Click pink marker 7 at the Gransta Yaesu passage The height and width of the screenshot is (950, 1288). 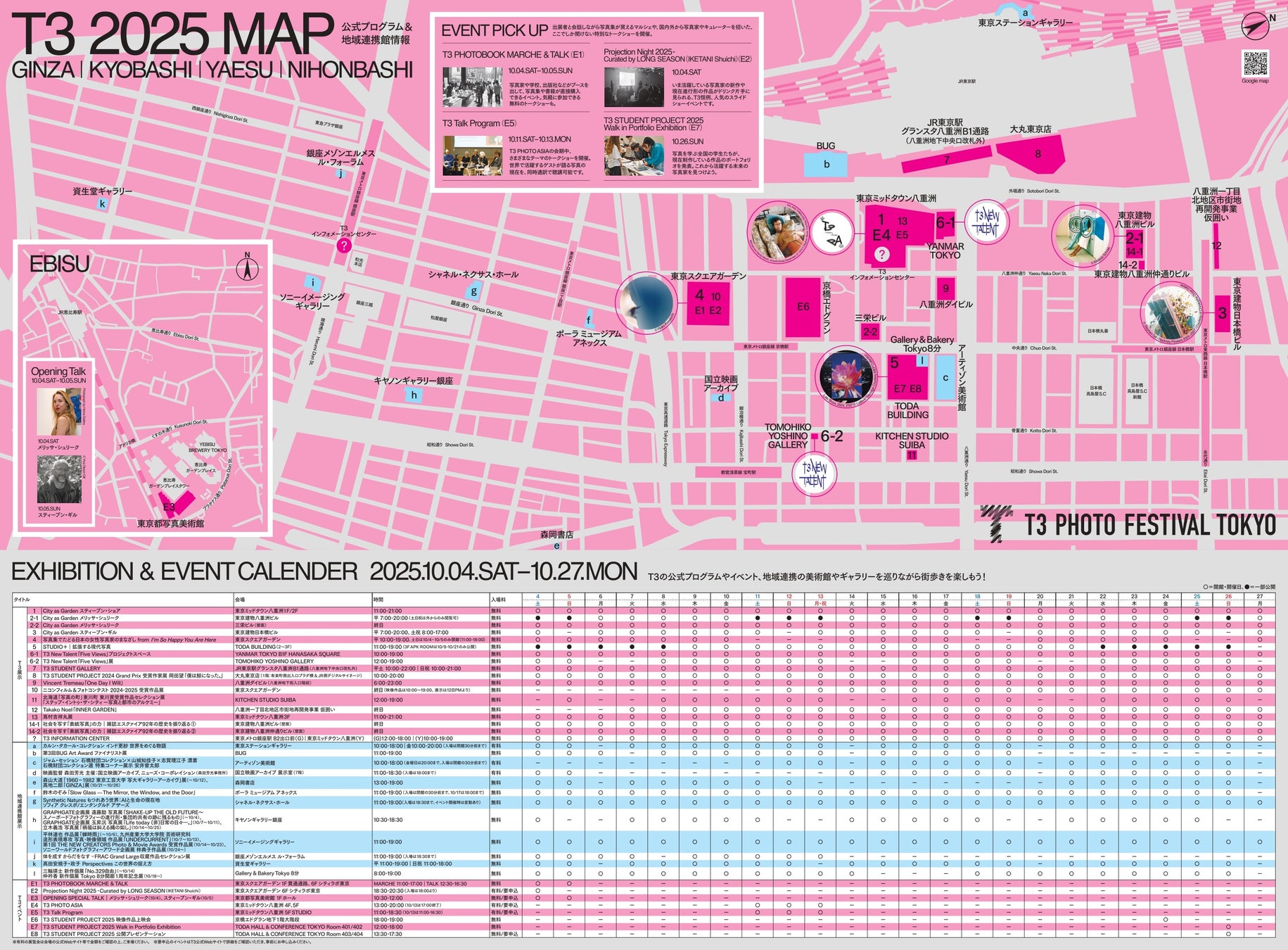(946, 160)
